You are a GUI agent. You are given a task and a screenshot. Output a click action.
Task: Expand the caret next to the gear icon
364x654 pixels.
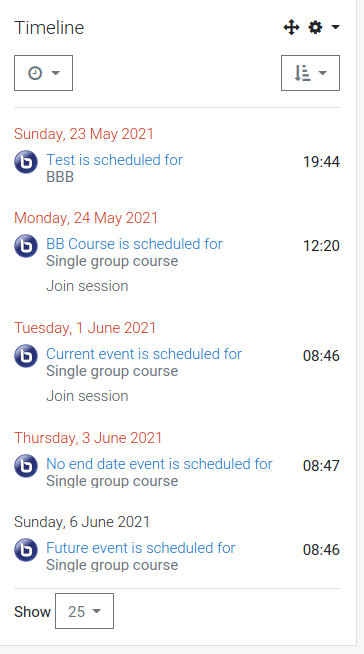[335, 28]
